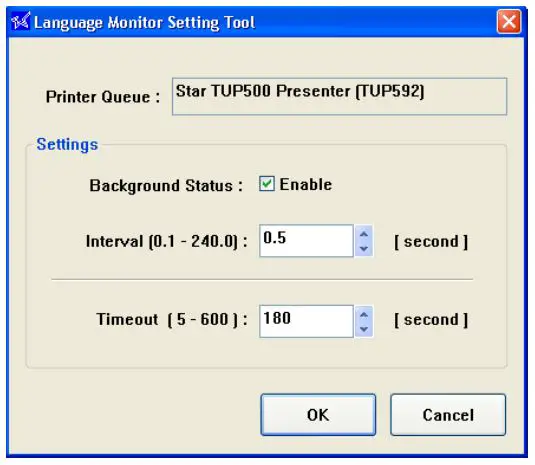This screenshot has height=465, width=535.
Task: Click the 'Printer Queue :' label
Action: (x=103, y=97)
